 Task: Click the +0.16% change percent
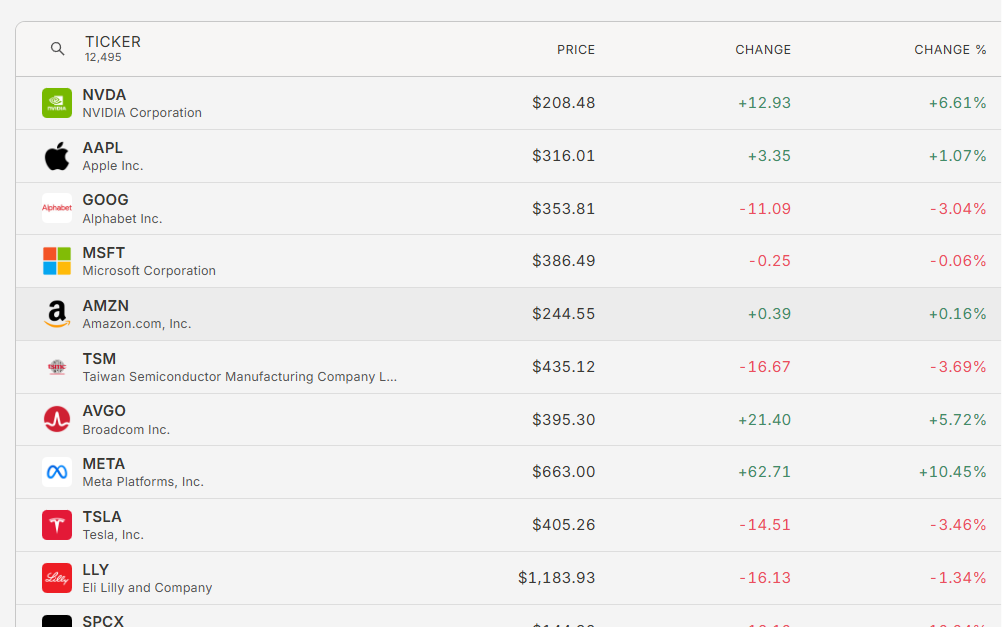(957, 314)
